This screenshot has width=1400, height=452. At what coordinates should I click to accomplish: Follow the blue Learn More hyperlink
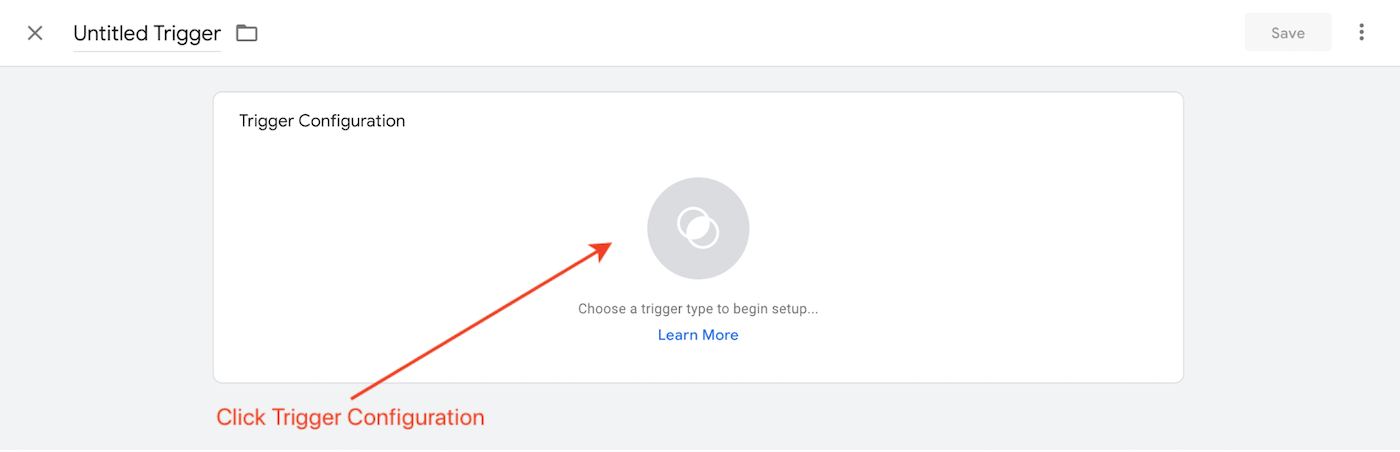tap(698, 335)
